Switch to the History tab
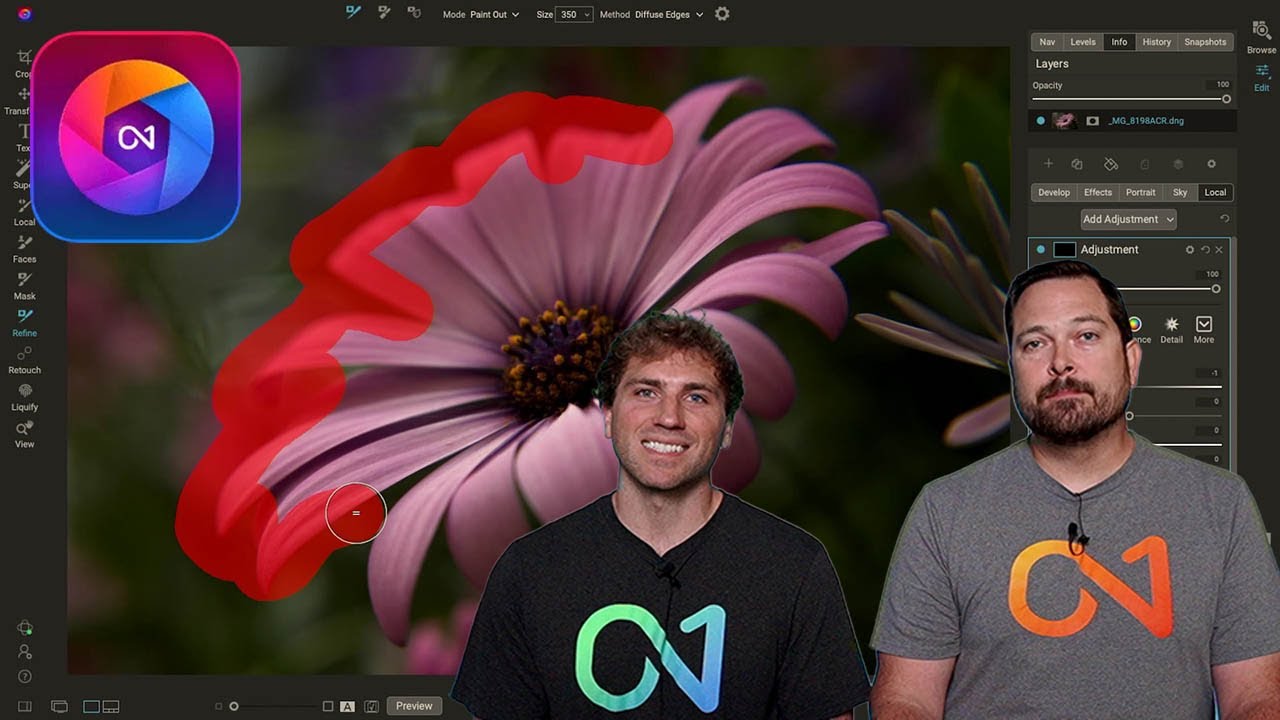 (x=1156, y=42)
